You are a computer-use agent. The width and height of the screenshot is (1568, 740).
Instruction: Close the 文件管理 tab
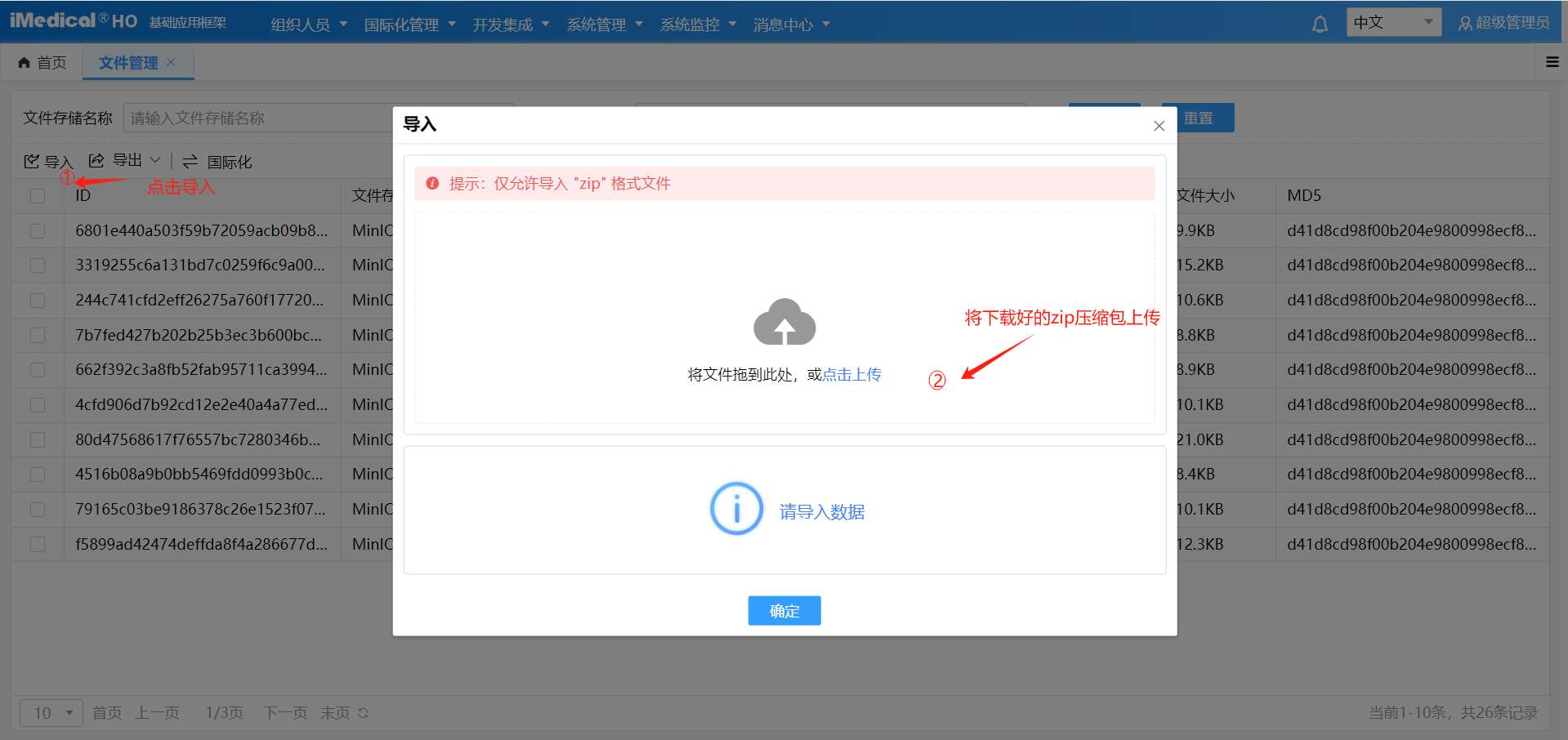[x=171, y=62]
